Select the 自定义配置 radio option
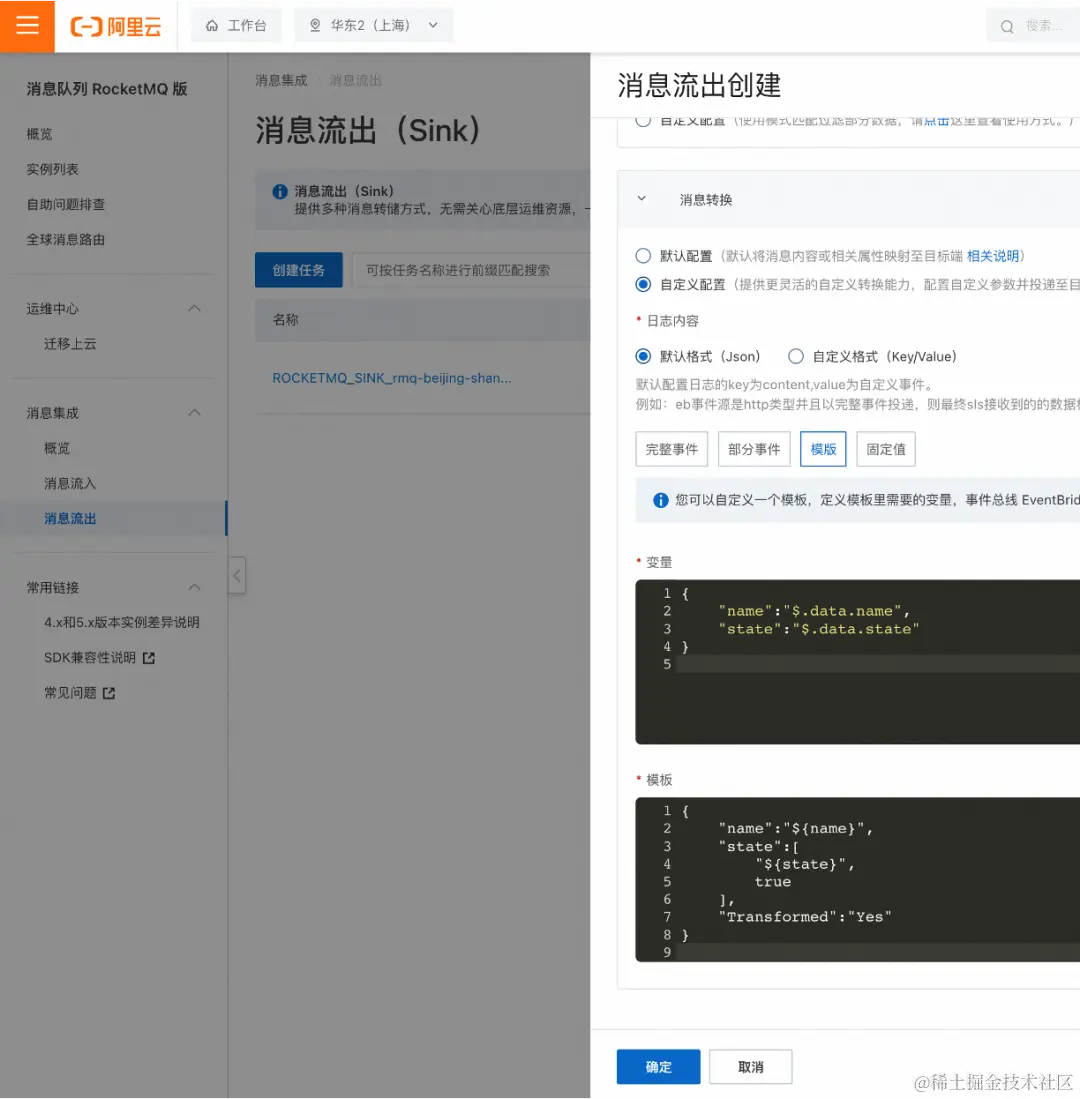This screenshot has width=1080, height=1099. pyautogui.click(x=643, y=284)
